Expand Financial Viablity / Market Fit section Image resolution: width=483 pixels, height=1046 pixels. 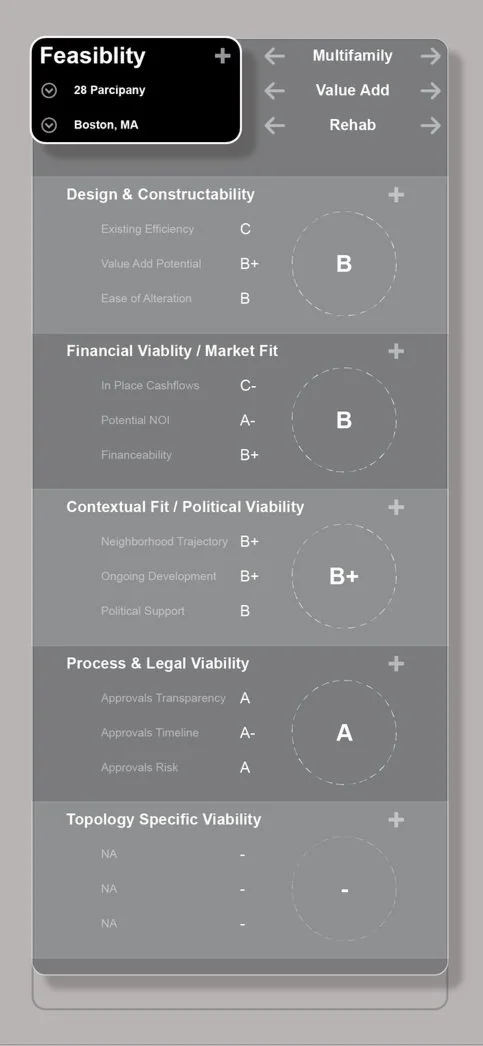coord(396,351)
